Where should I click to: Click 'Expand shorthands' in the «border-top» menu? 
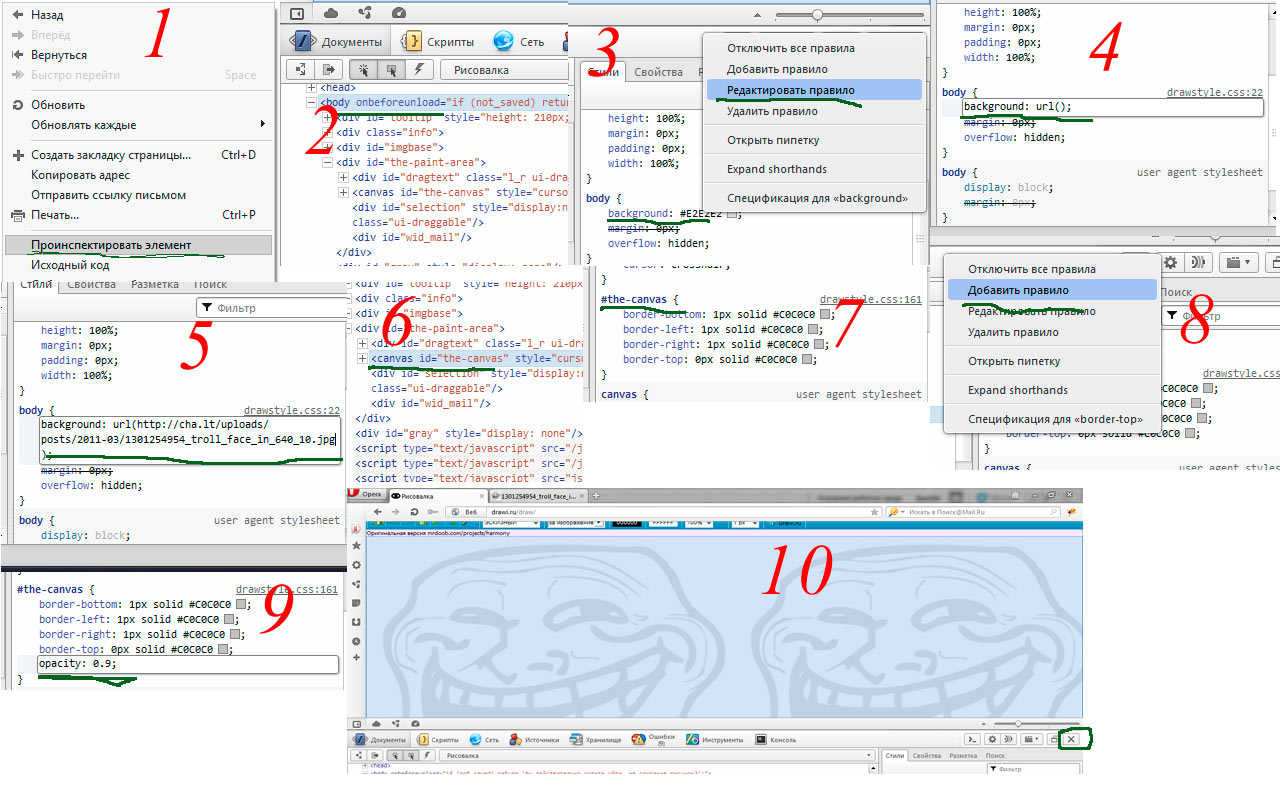(1052, 390)
